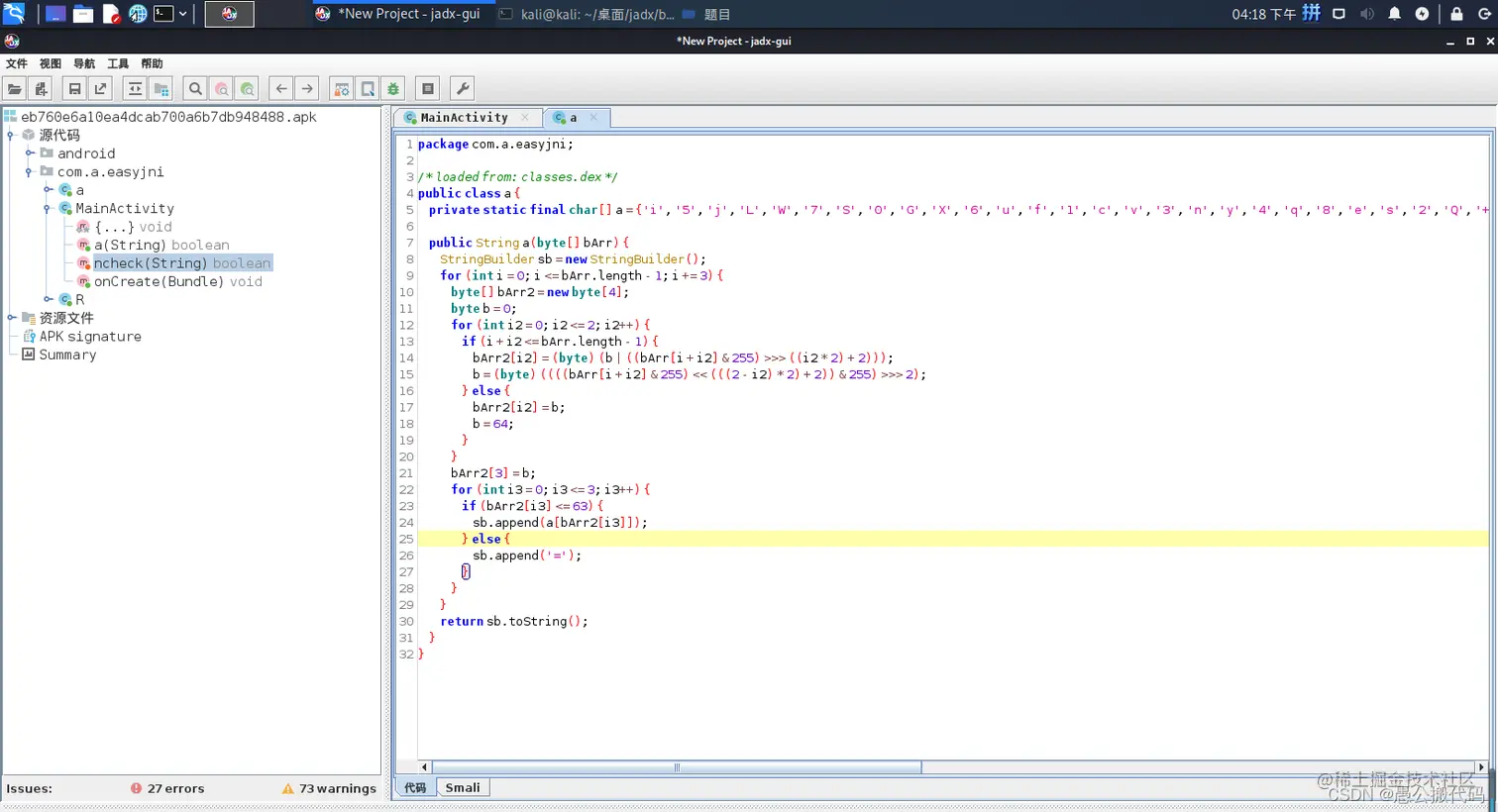1498x812 pixels.
Task: Open the 文件 menu
Action: (x=17, y=63)
